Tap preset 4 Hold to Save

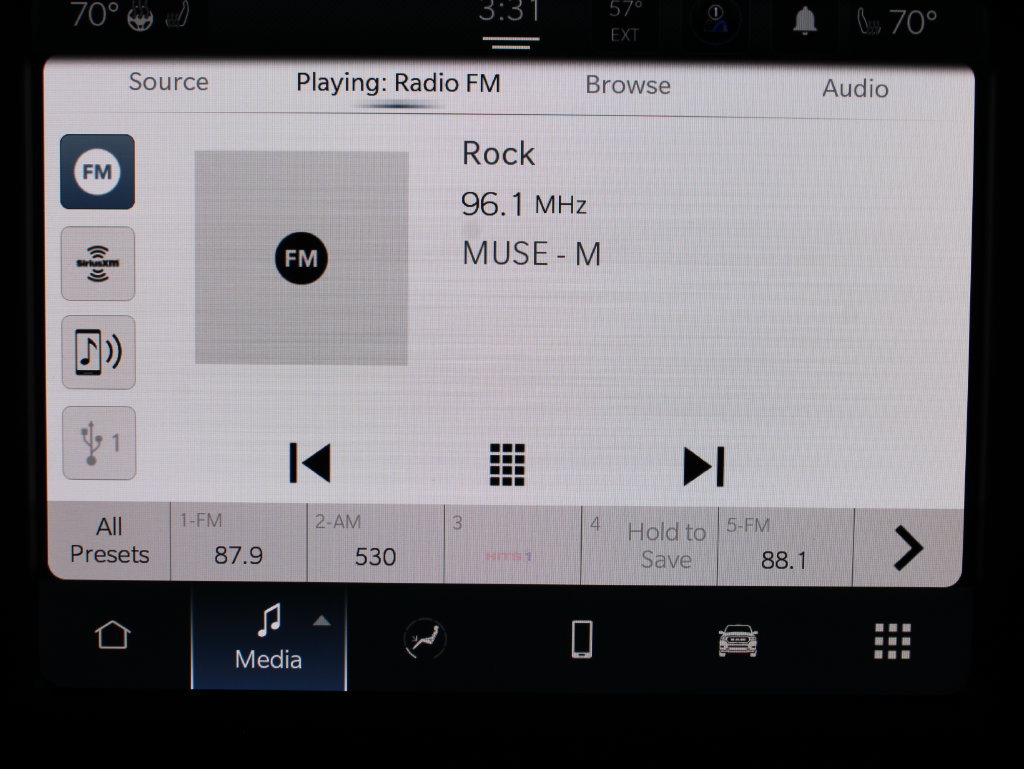pyautogui.click(x=649, y=546)
